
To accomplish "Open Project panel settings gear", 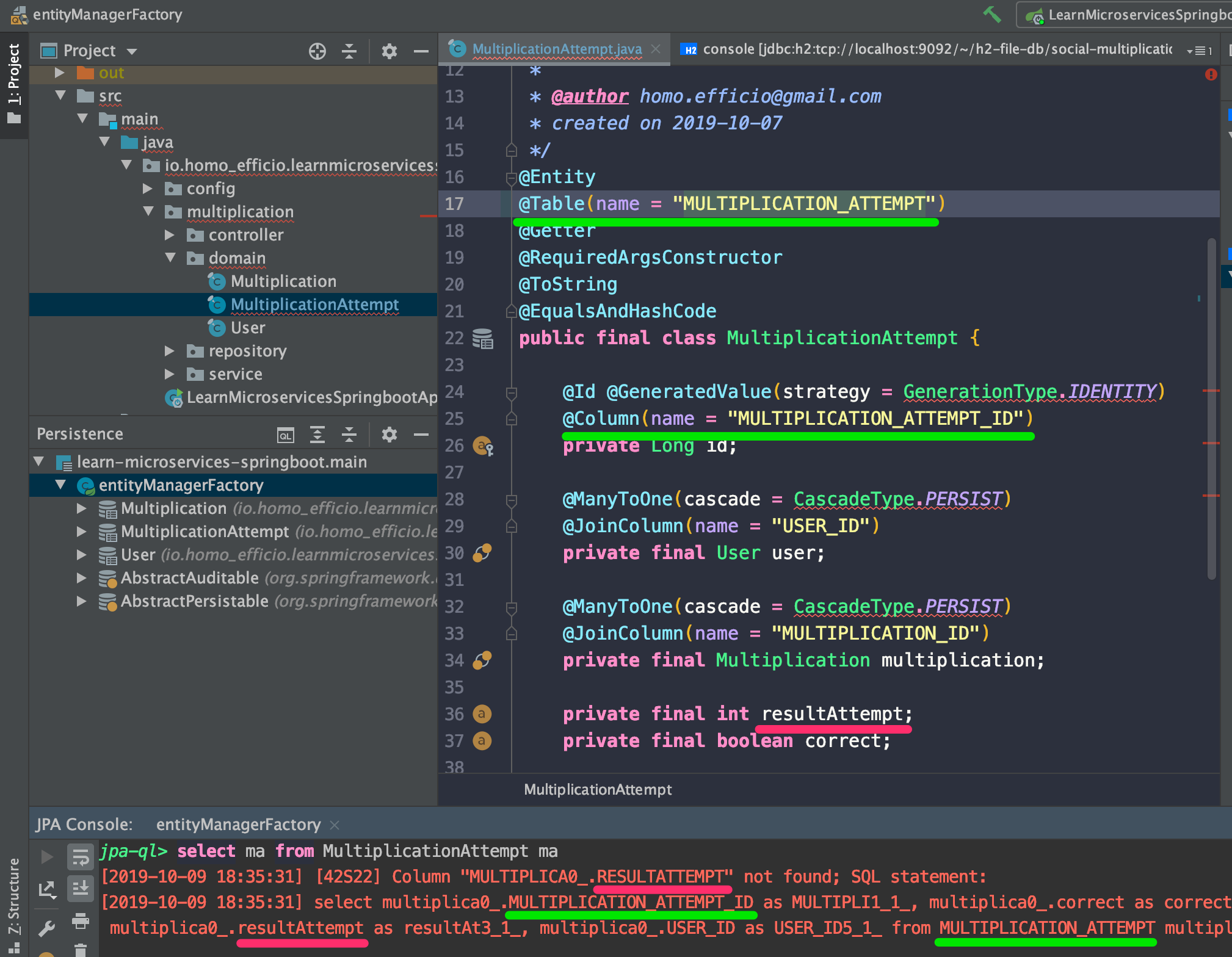I will pyautogui.click(x=389, y=51).
